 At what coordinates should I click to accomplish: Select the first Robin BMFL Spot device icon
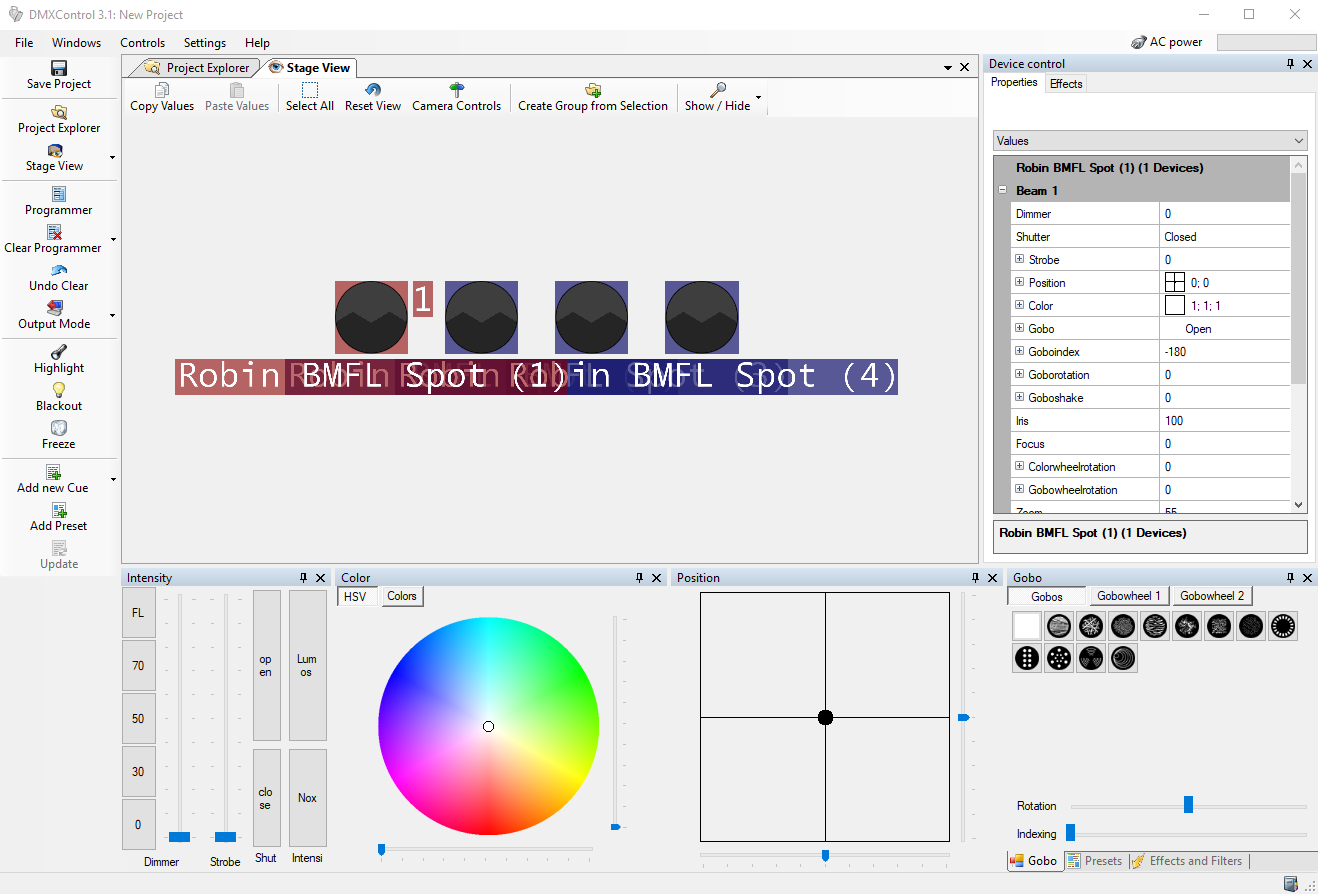(x=371, y=317)
